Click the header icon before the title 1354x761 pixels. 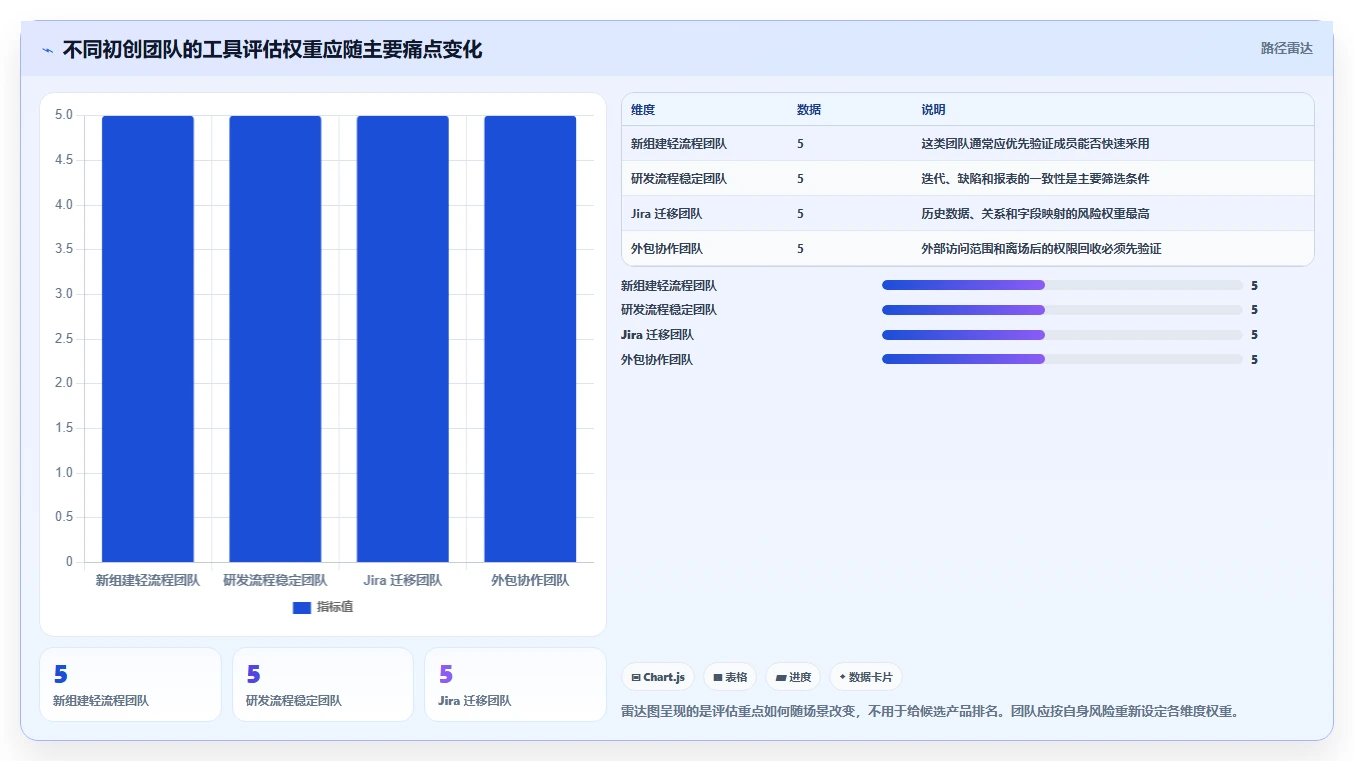tap(48, 50)
